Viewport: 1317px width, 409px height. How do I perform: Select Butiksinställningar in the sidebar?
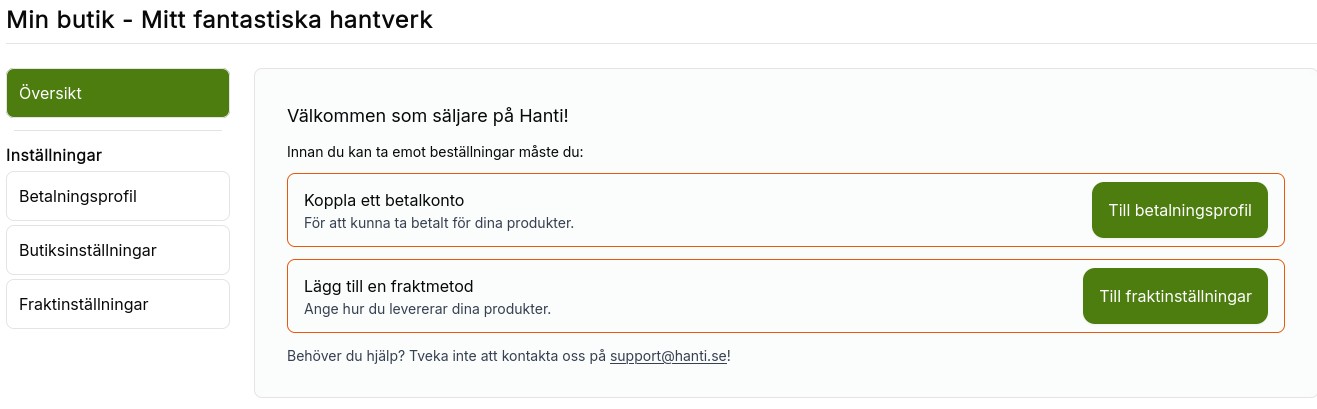[x=117, y=250]
